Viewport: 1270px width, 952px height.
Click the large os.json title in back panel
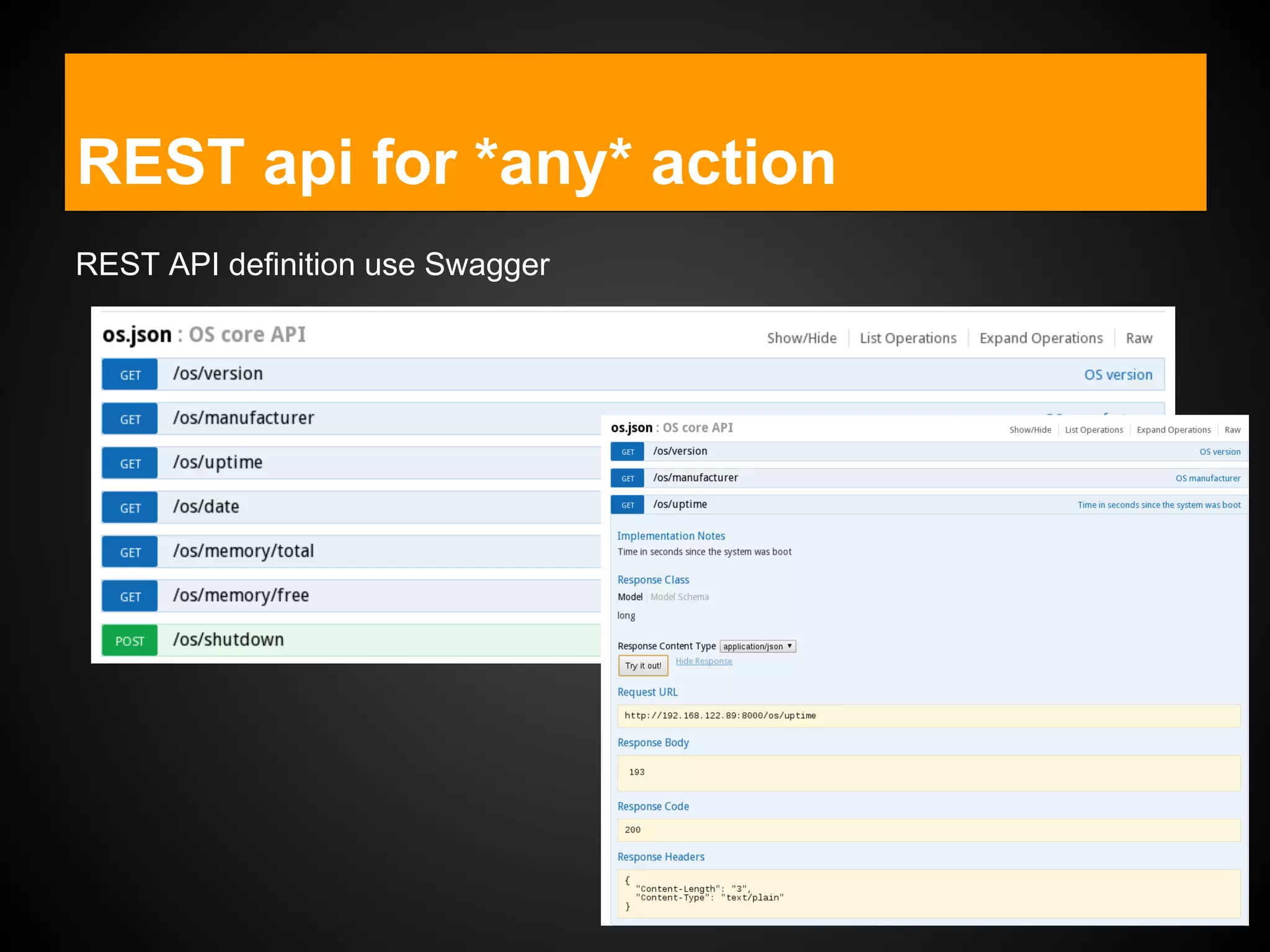[137, 335]
